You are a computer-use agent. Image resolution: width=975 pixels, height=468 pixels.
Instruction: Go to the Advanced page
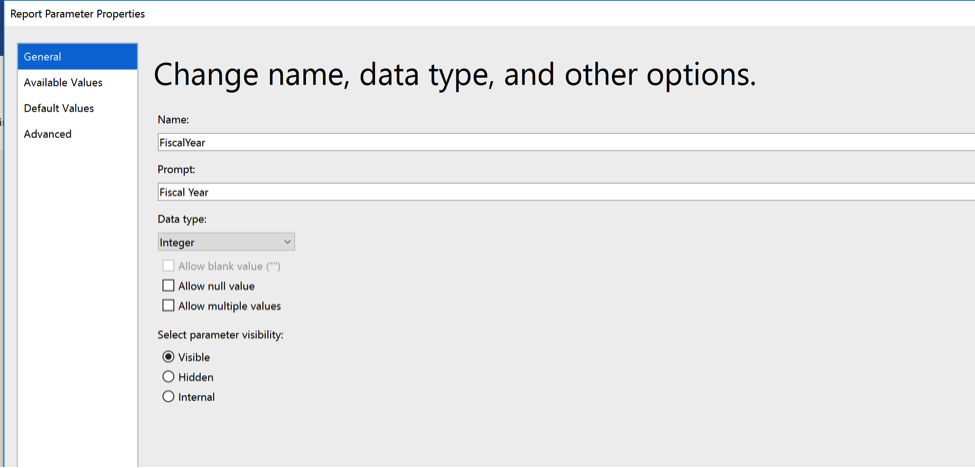click(78, 134)
